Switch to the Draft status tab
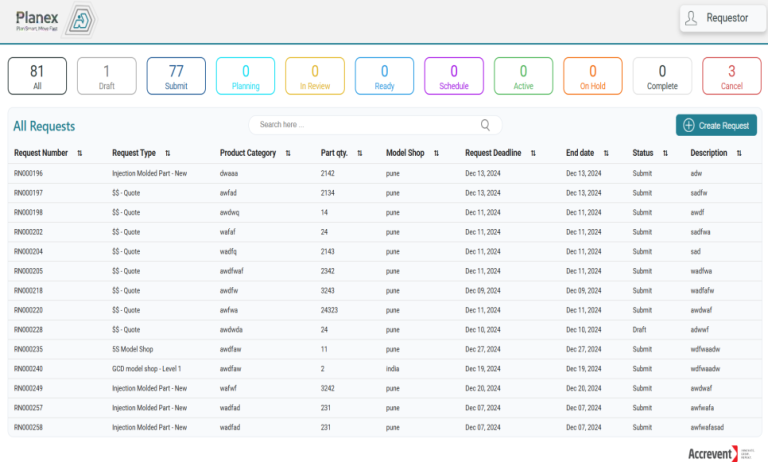 pos(107,77)
